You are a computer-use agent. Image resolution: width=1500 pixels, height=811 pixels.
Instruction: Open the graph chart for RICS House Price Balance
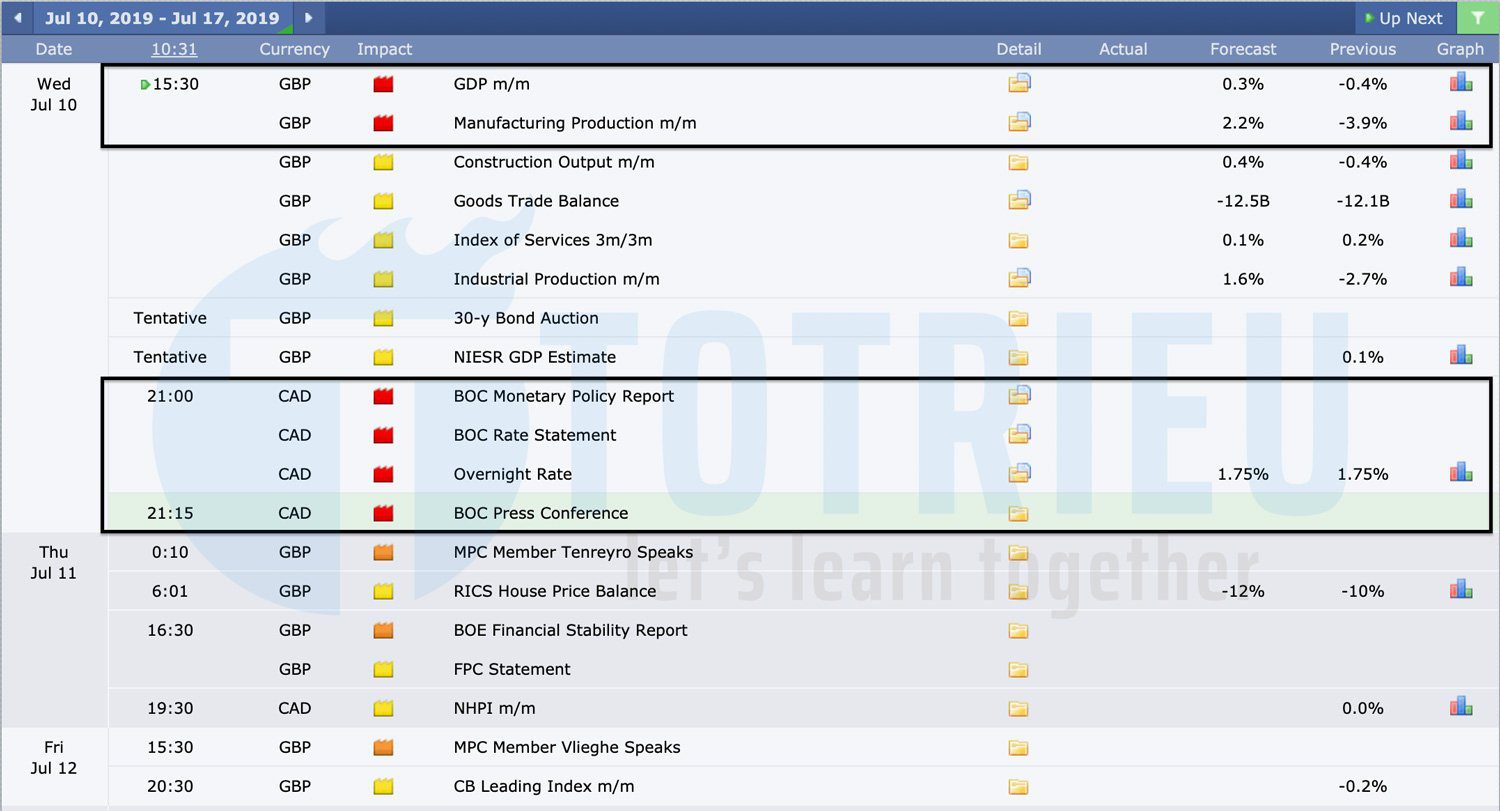click(x=1460, y=590)
